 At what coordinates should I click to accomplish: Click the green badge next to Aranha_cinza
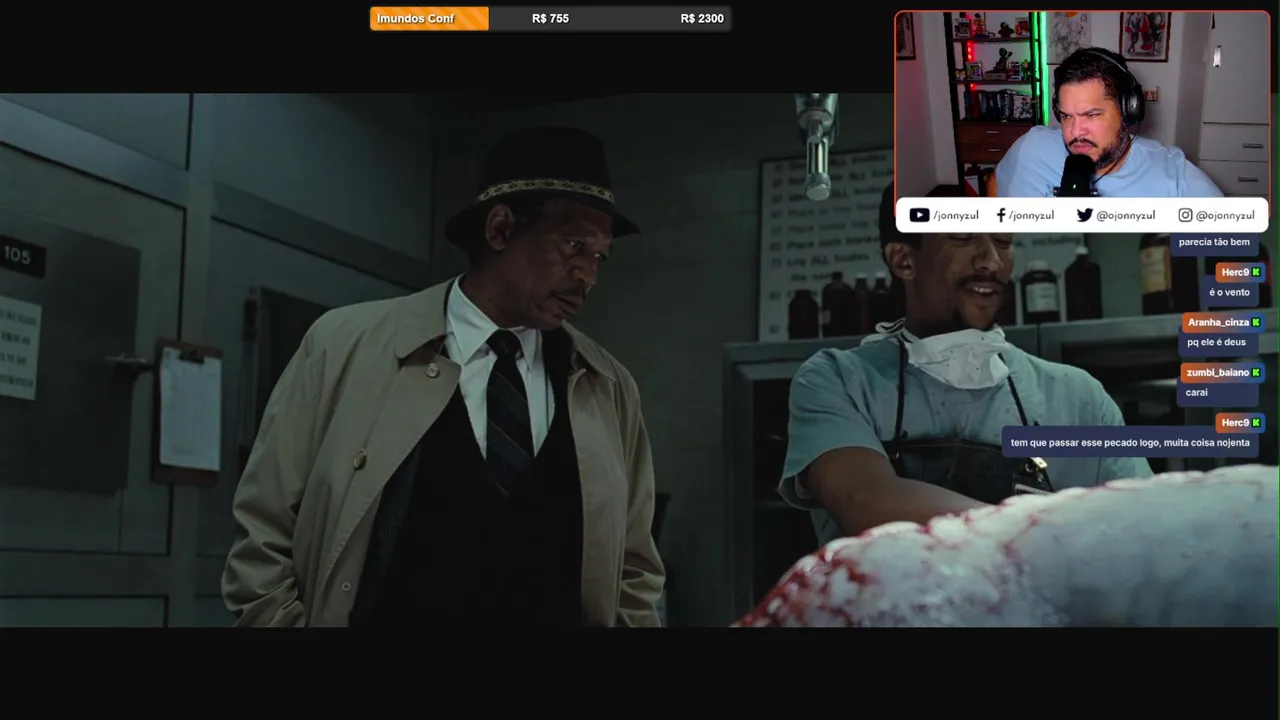click(x=1256, y=322)
